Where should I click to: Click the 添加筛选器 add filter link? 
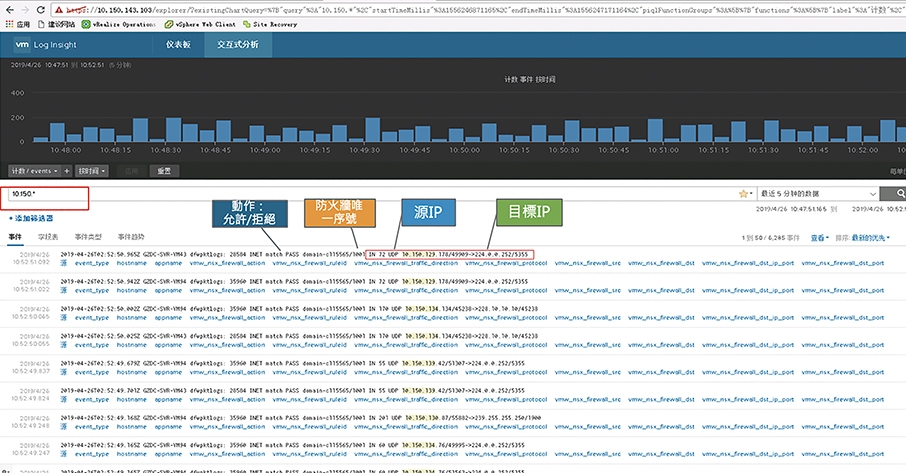(x=31, y=218)
